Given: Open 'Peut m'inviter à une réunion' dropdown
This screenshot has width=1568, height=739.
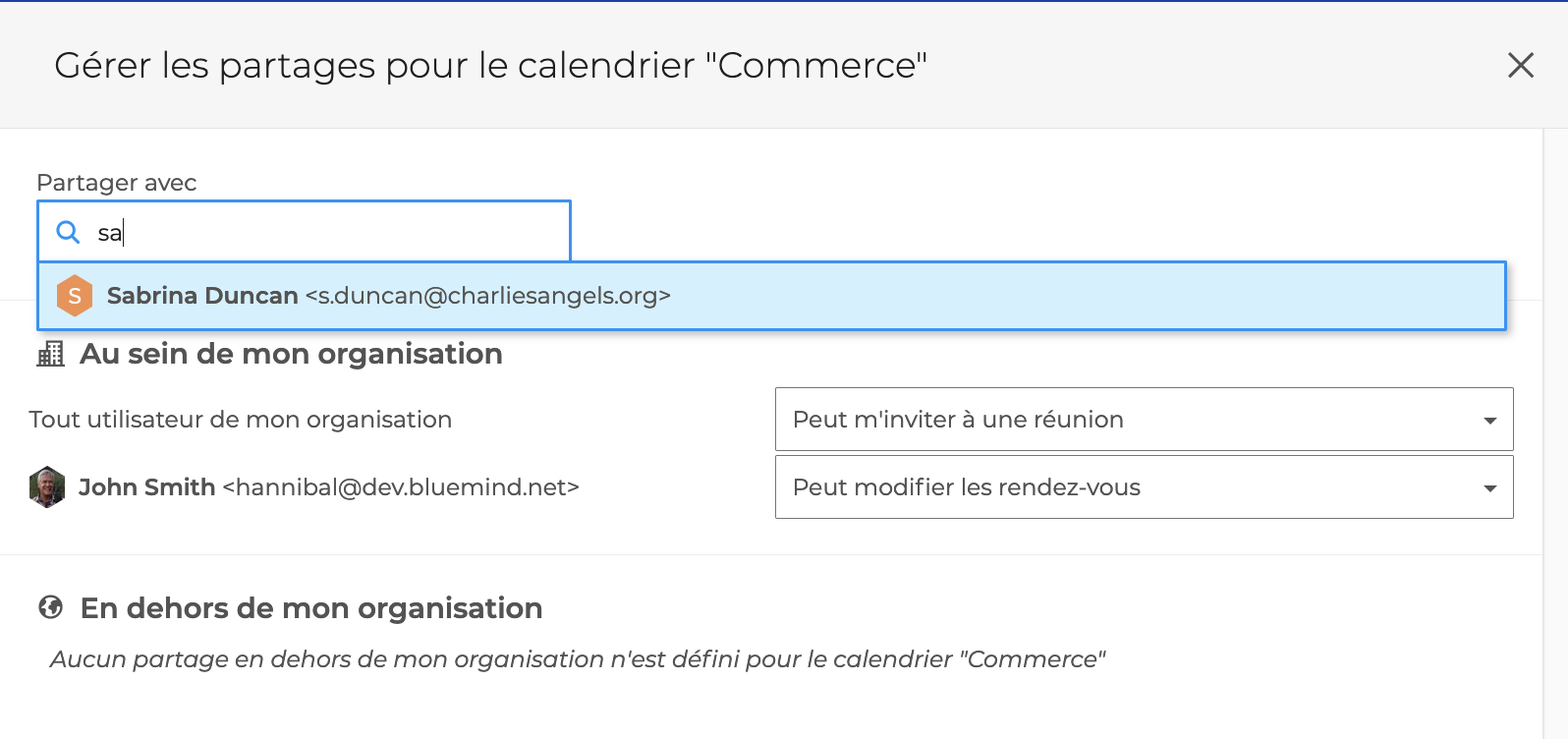Looking at the screenshot, I should (1144, 420).
